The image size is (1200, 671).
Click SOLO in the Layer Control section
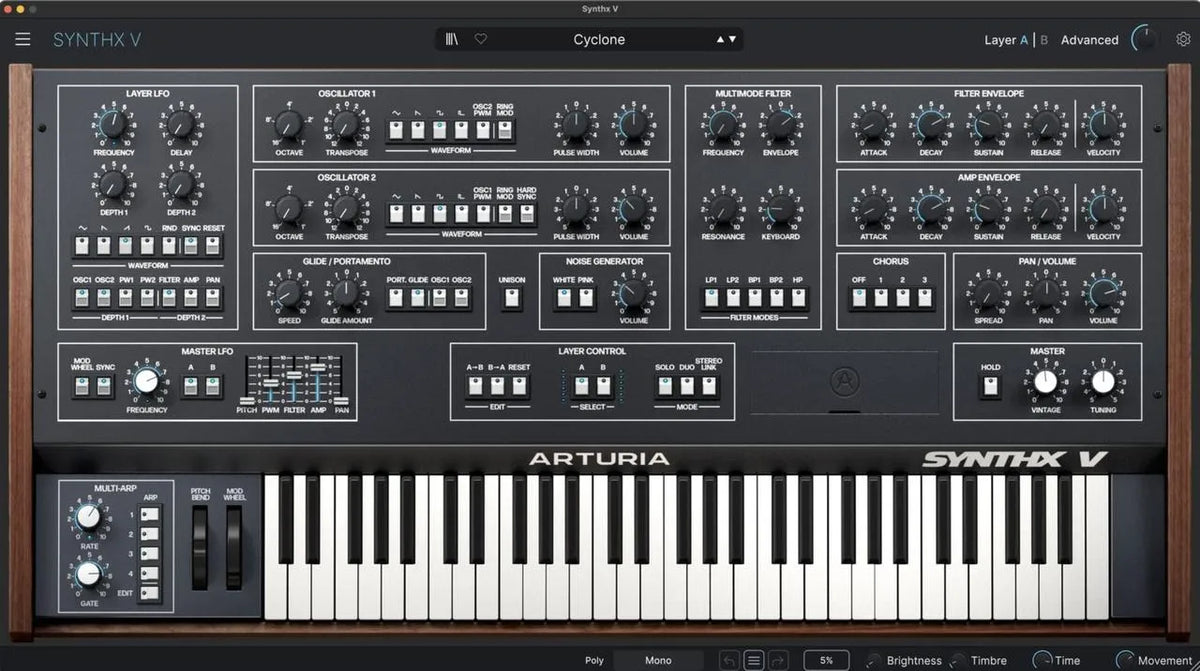[665, 385]
